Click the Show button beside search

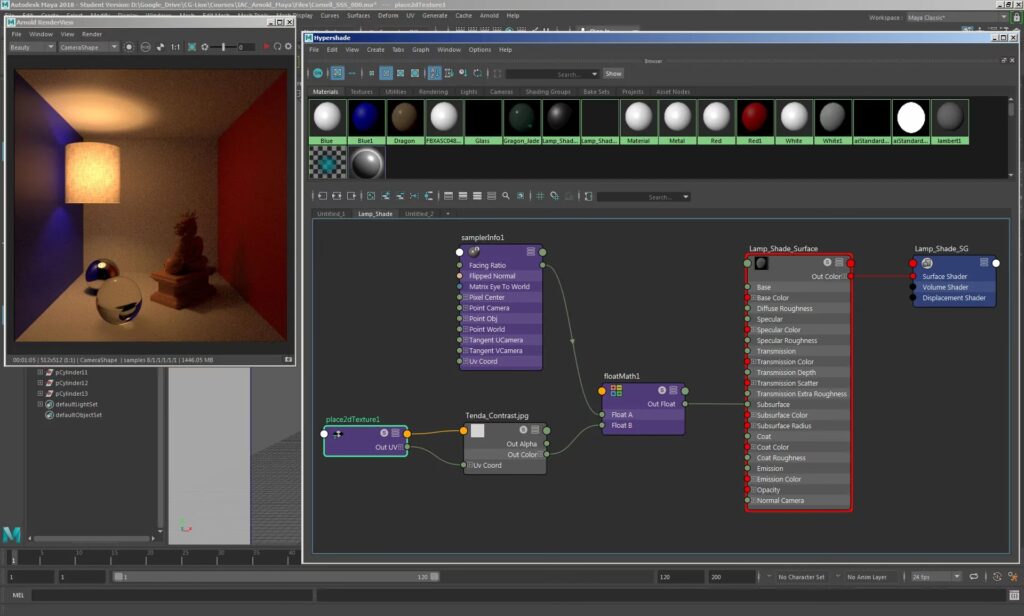[613, 74]
